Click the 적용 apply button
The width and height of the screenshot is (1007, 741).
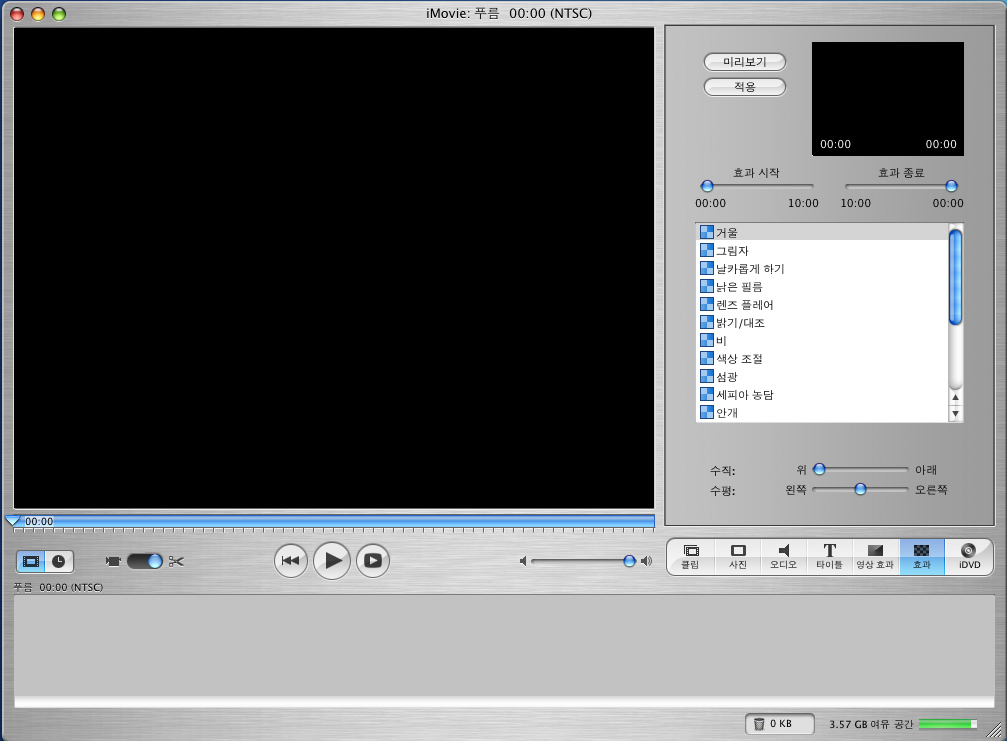[744, 87]
